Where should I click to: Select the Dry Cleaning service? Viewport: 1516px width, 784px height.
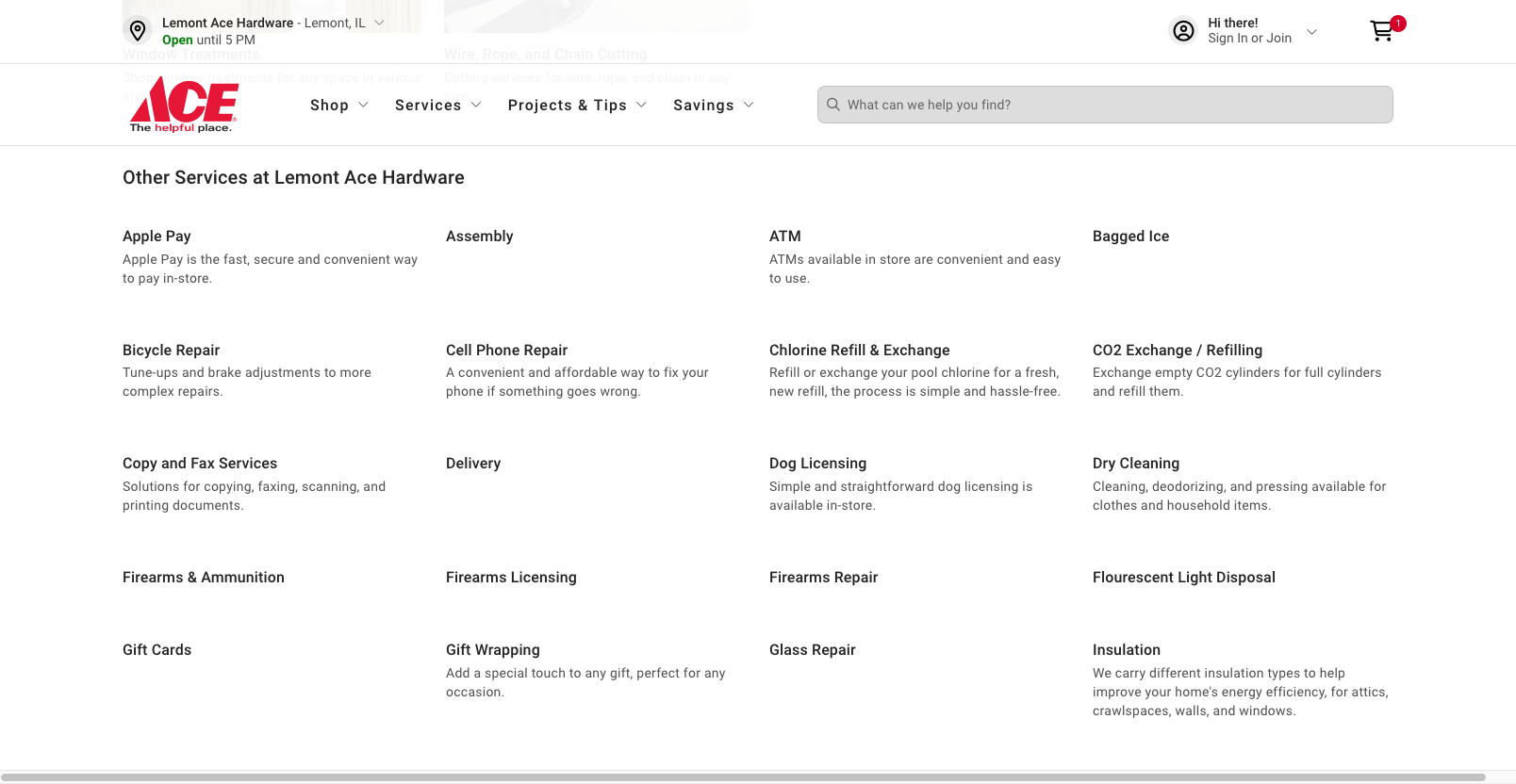(1135, 464)
